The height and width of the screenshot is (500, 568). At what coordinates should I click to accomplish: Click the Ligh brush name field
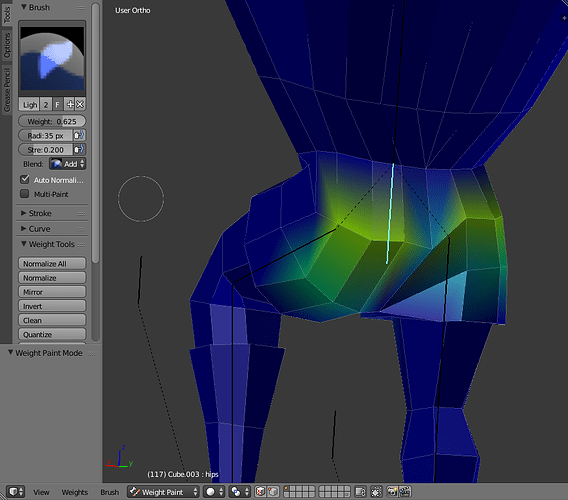click(x=29, y=104)
